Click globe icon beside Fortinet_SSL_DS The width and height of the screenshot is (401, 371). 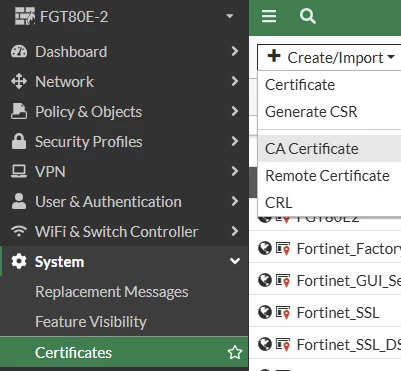265,344
